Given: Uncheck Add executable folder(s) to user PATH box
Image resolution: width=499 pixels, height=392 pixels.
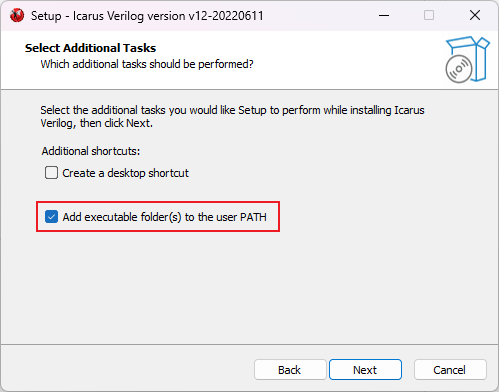Looking at the screenshot, I should (x=51, y=217).
